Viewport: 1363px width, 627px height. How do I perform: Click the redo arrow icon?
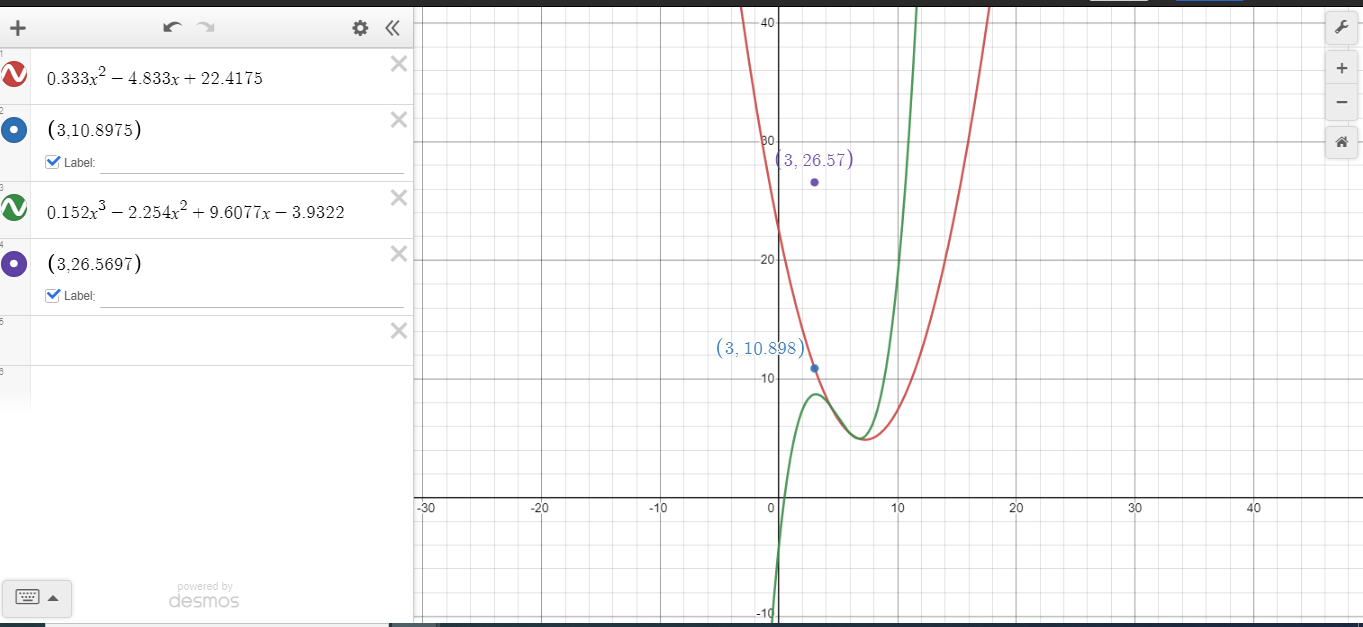(206, 28)
